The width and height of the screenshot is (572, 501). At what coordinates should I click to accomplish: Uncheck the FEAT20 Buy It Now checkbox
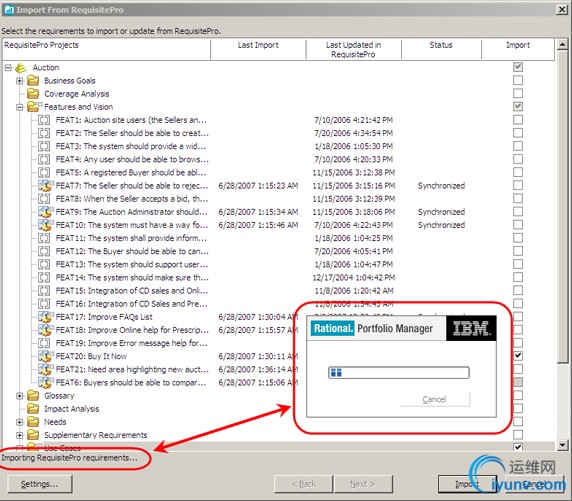click(x=518, y=356)
